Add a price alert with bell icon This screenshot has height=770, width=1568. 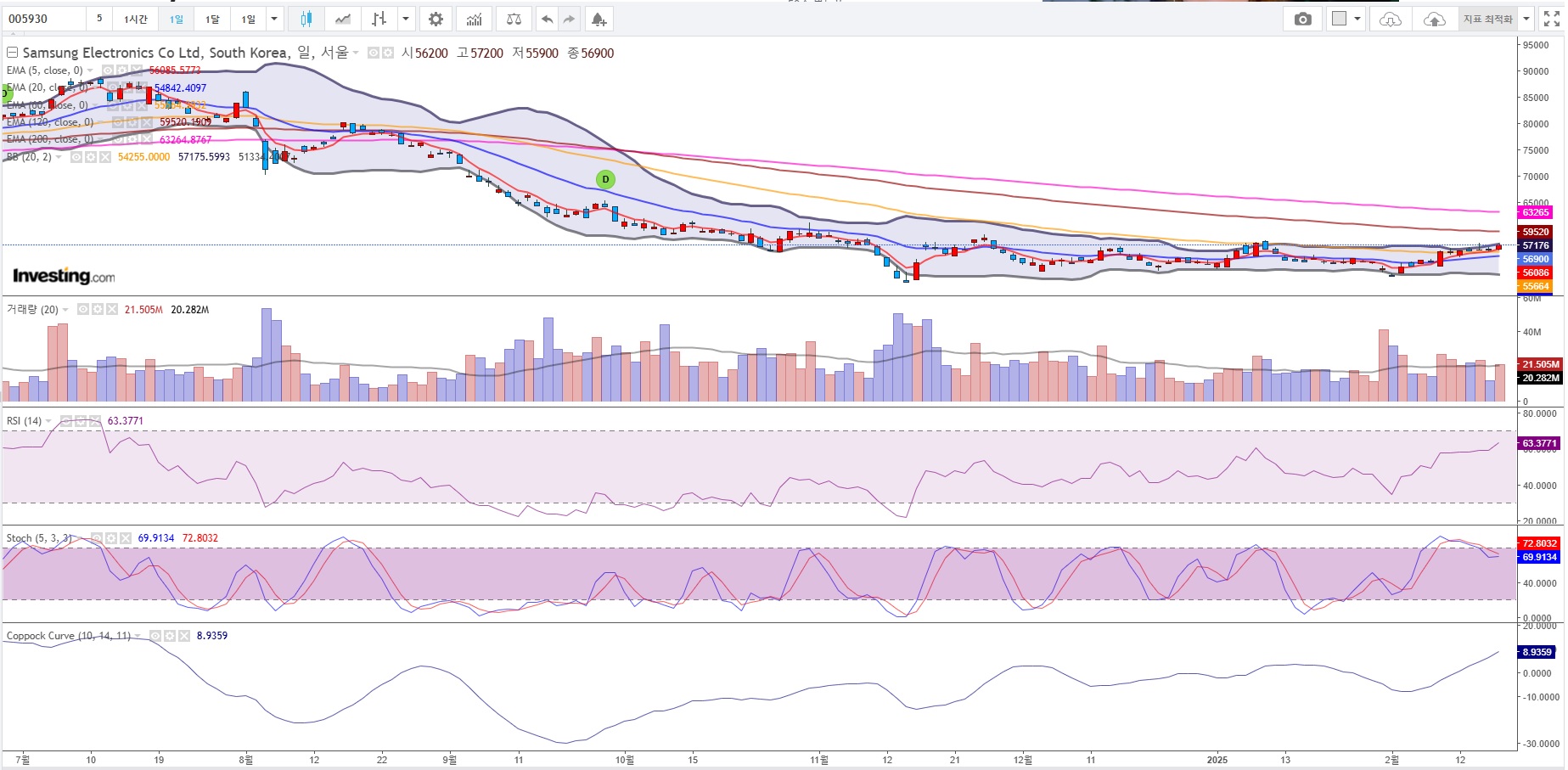[x=599, y=19]
